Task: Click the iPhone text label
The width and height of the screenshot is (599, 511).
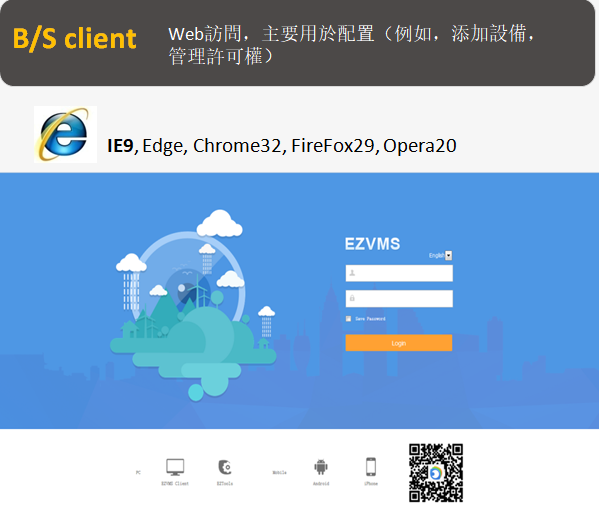Action: (371, 484)
